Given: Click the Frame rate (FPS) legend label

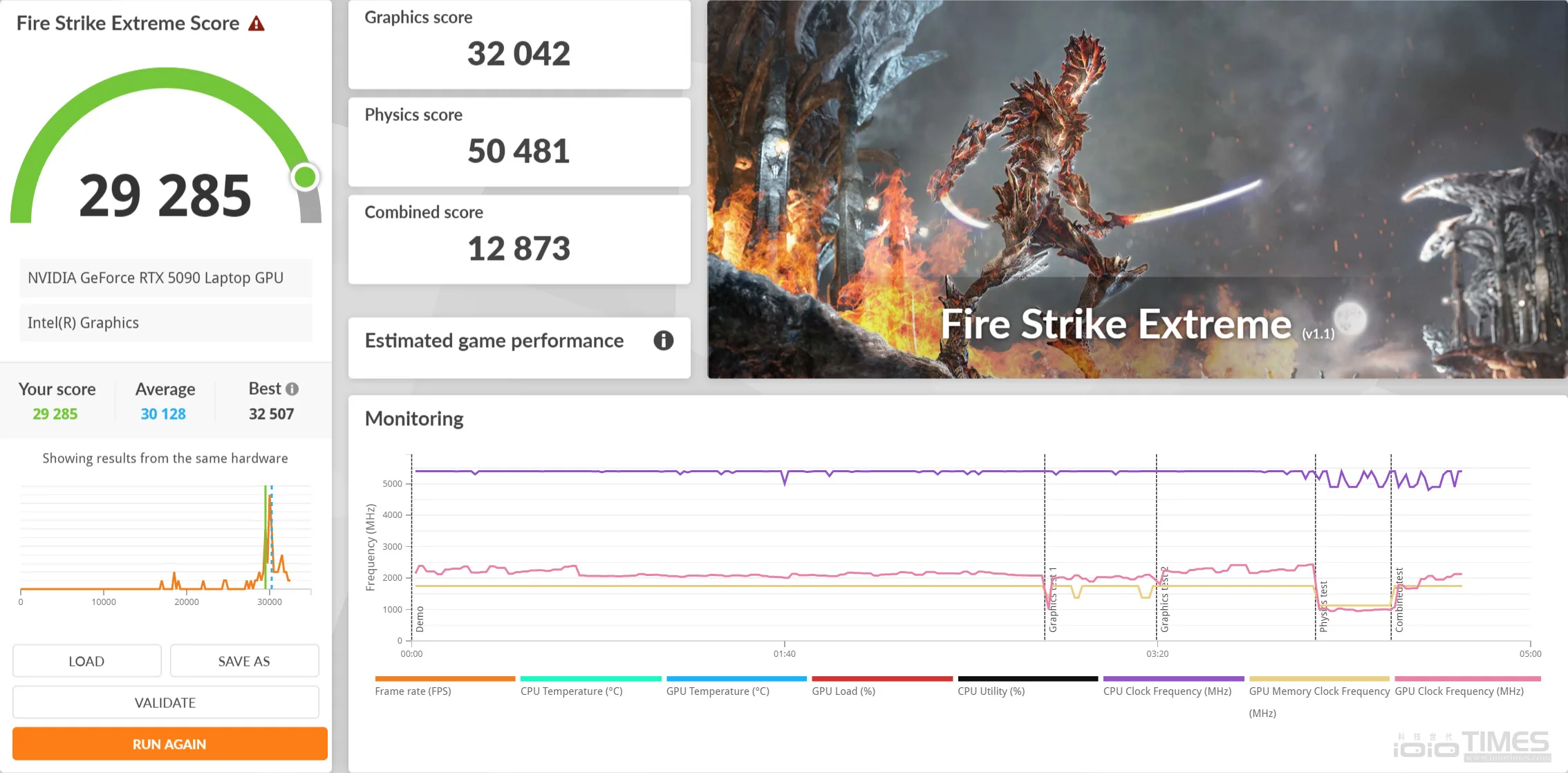Looking at the screenshot, I should (413, 691).
